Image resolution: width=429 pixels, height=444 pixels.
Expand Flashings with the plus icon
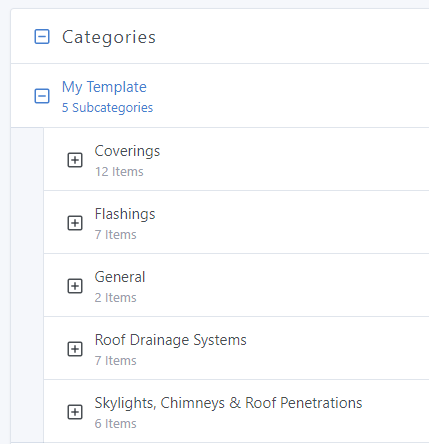(x=75, y=223)
